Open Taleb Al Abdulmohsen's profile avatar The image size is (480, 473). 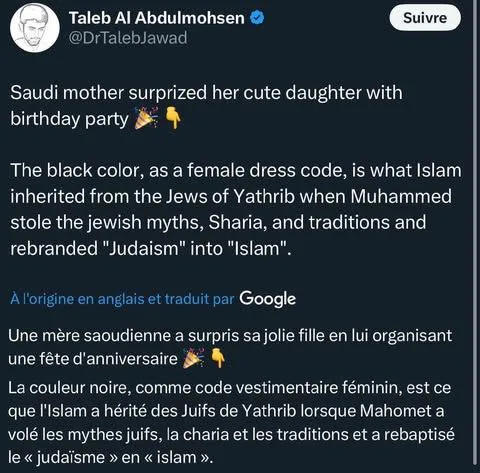(x=35, y=28)
